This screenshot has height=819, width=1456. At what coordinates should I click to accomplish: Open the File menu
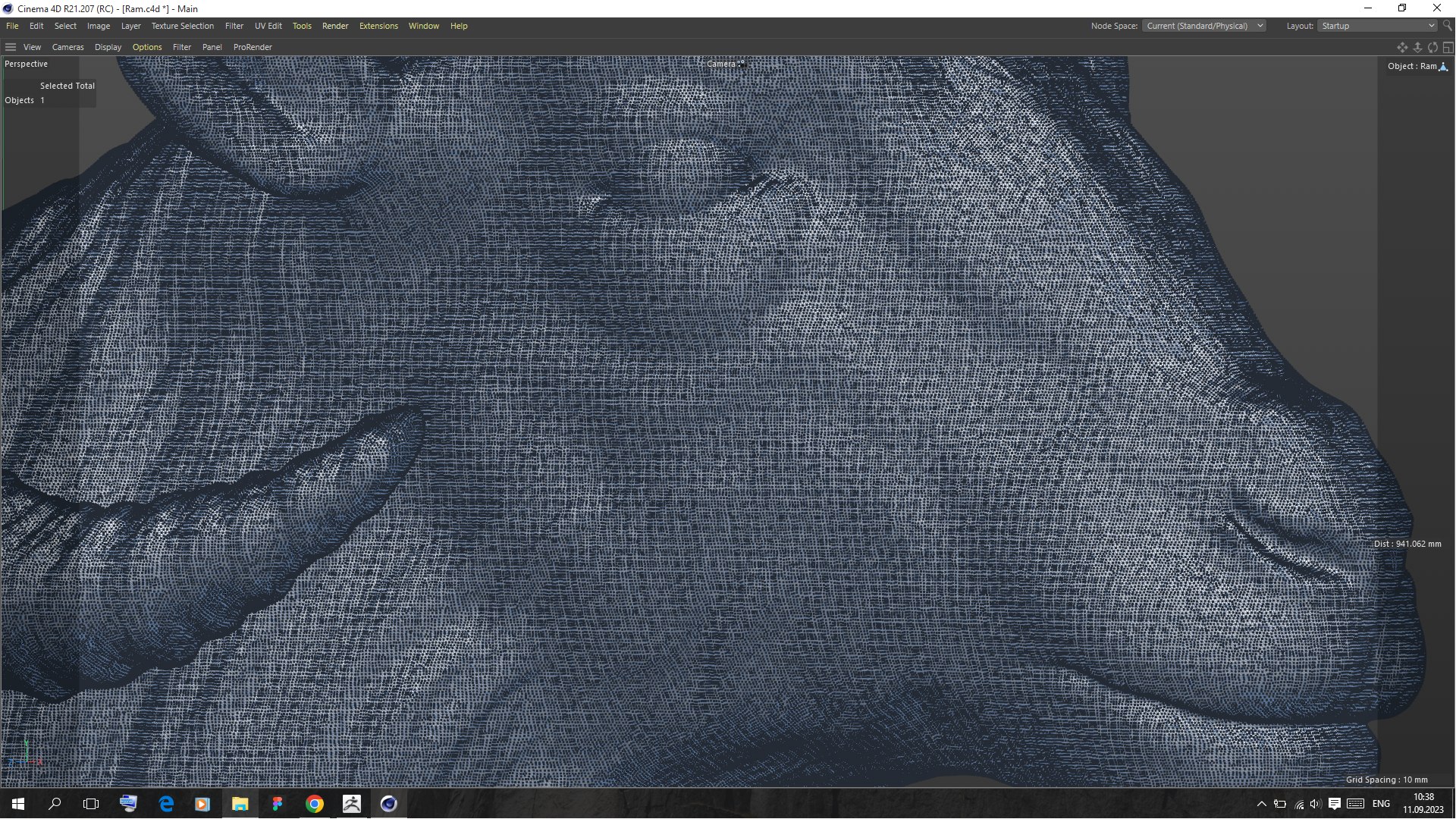[x=12, y=26]
